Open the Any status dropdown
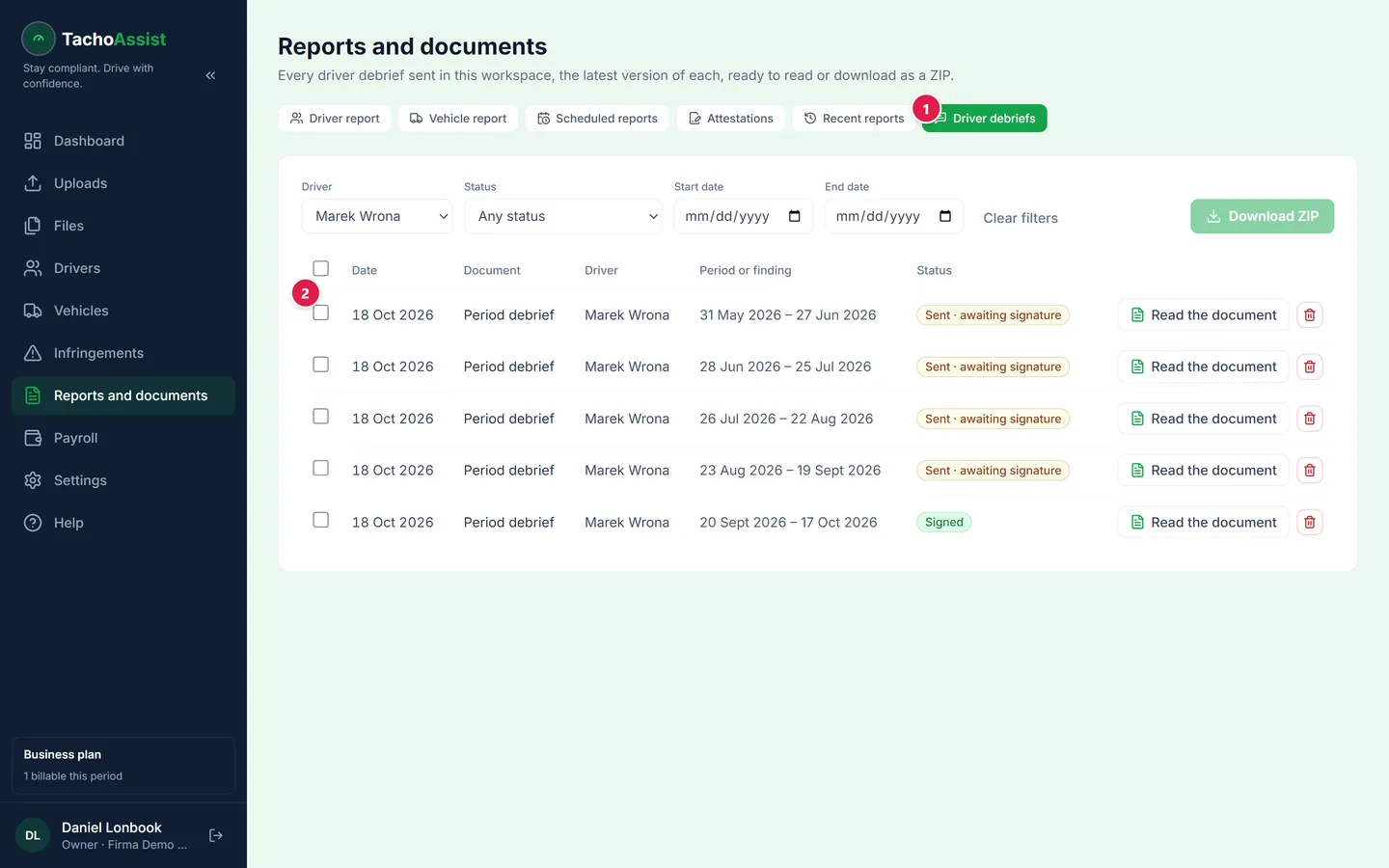Viewport: 1389px width, 868px height. click(563, 216)
